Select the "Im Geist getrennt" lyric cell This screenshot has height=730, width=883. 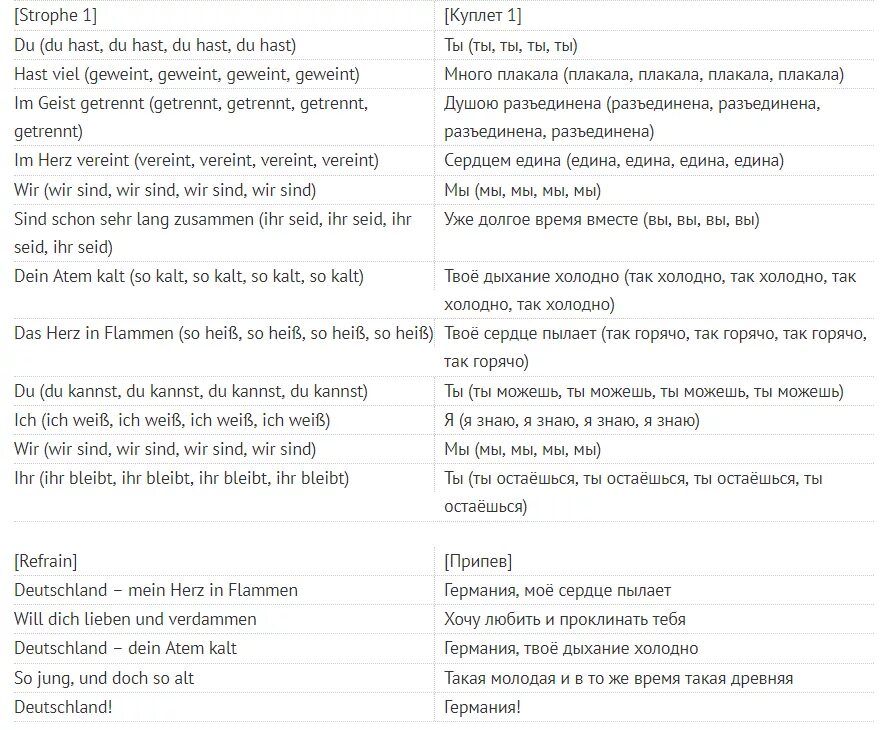pos(191,117)
